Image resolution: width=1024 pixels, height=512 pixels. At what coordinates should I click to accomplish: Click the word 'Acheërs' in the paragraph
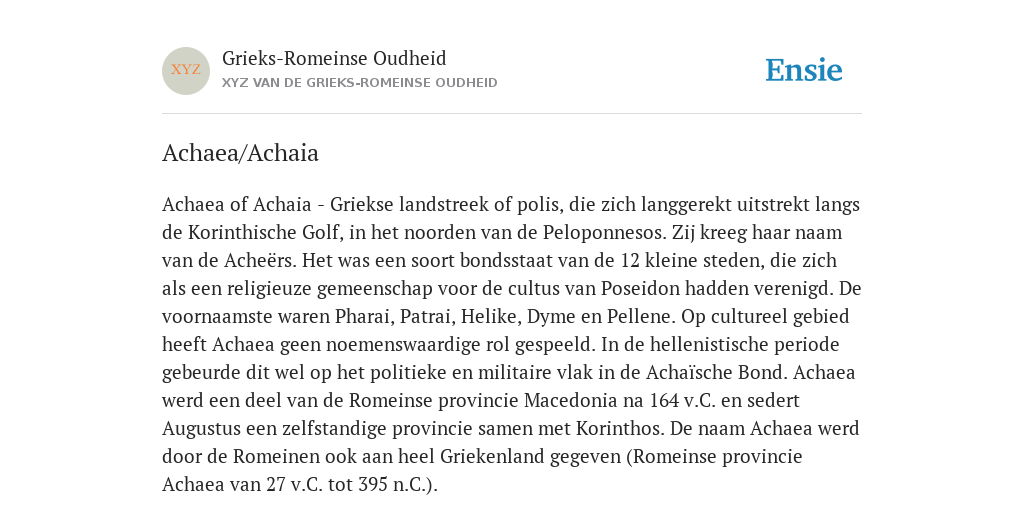[261, 261]
